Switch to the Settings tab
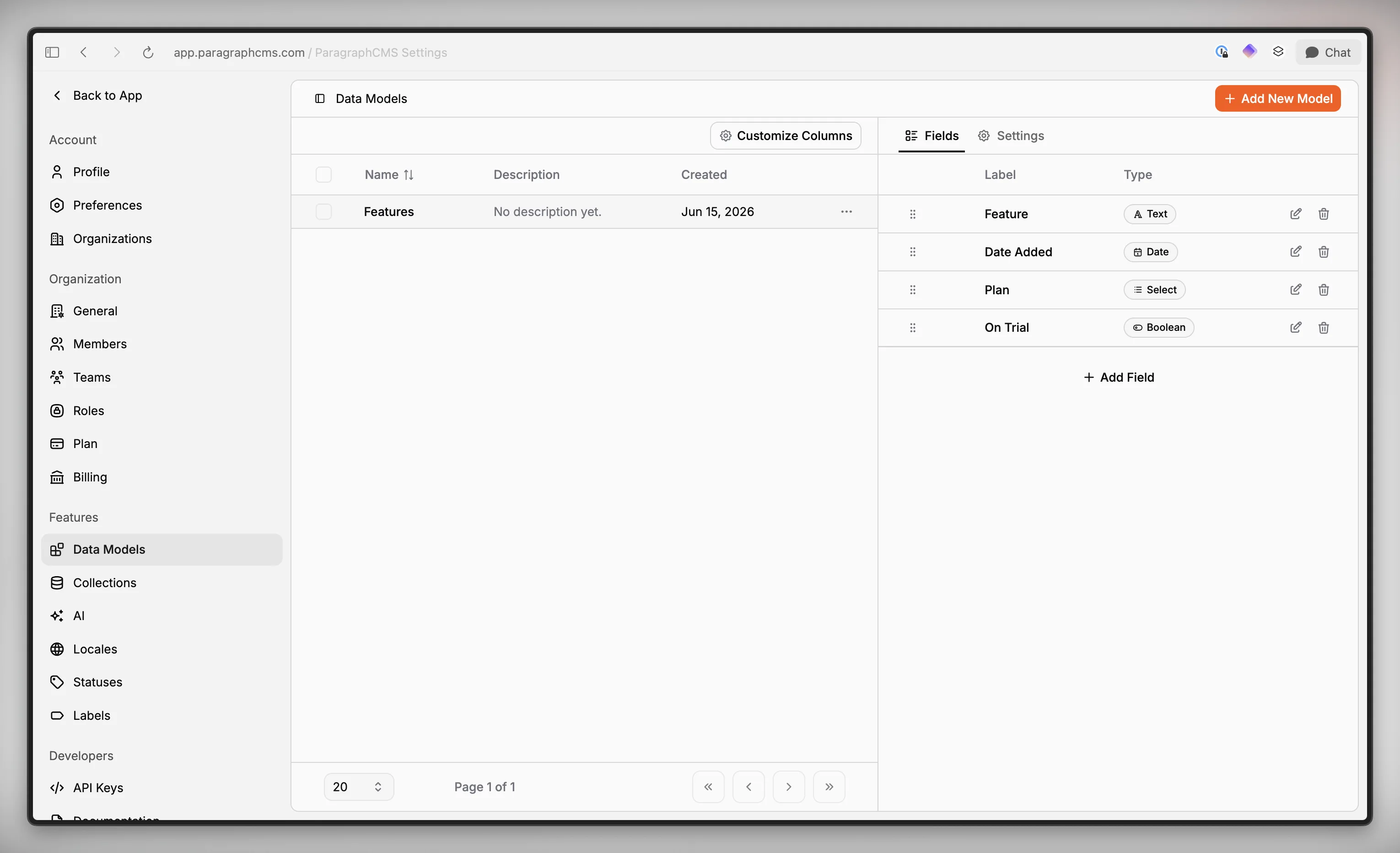 tap(1011, 136)
